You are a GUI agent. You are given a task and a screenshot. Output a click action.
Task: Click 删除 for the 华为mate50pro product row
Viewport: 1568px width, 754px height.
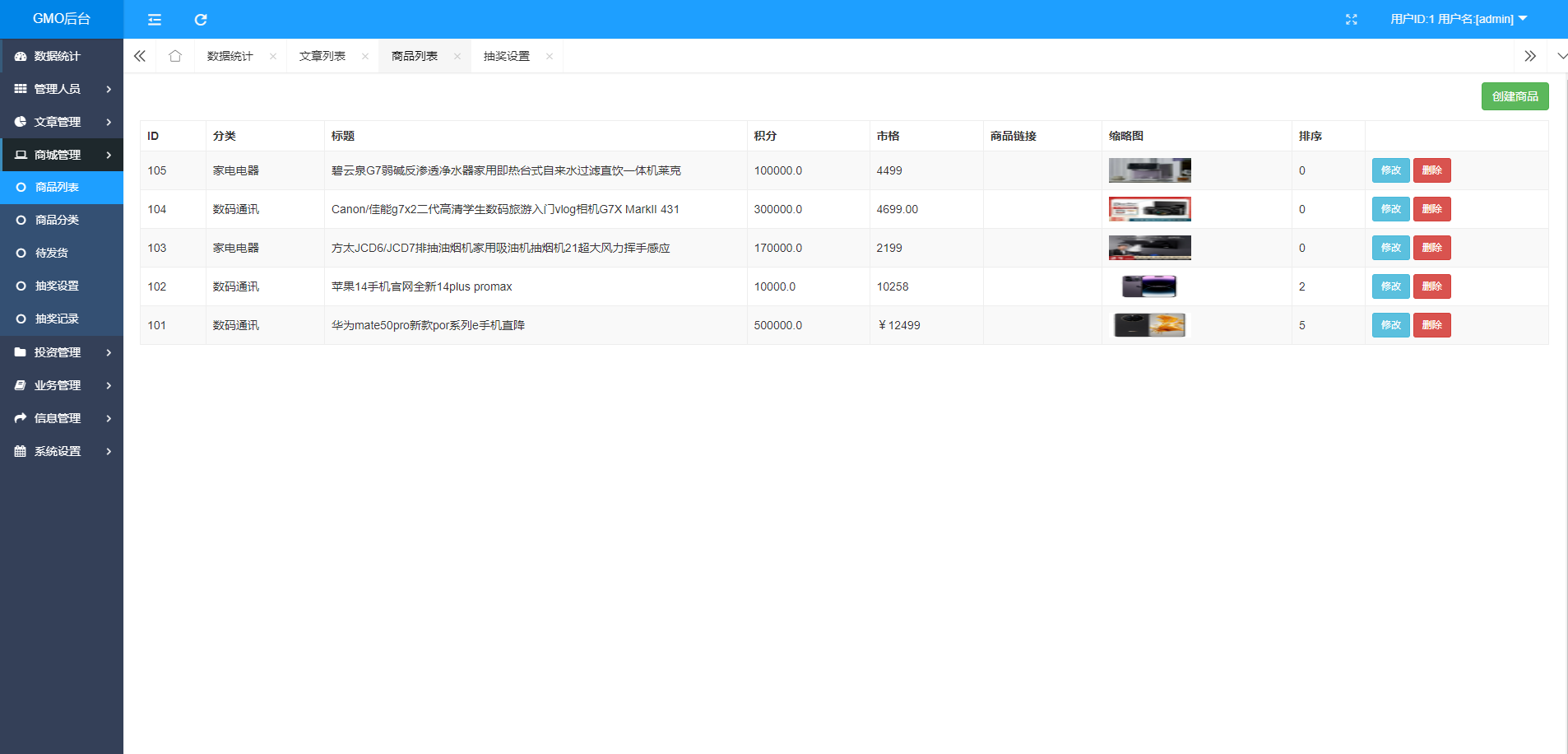[x=1431, y=324]
